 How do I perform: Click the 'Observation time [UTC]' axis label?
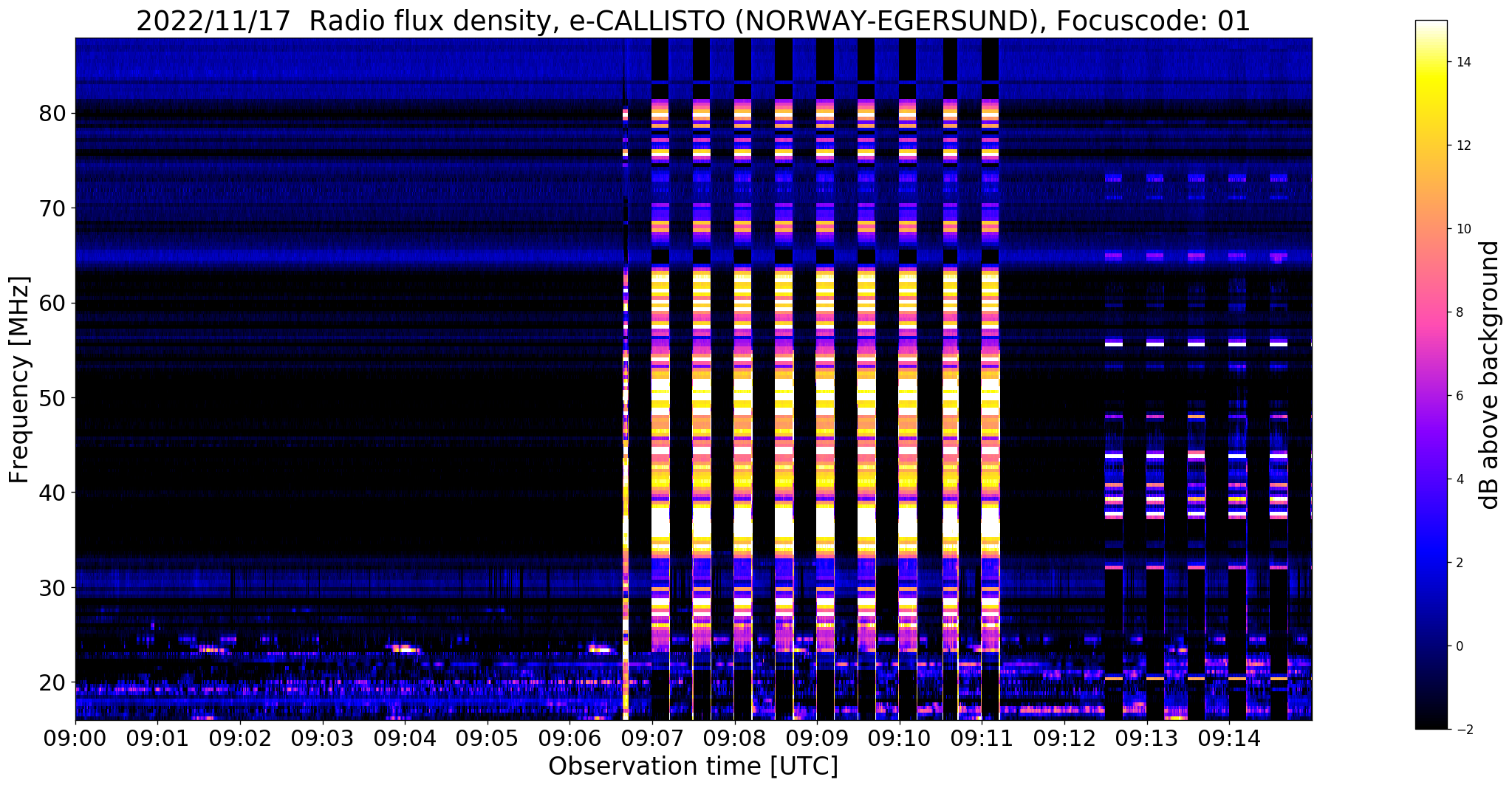[693, 766]
